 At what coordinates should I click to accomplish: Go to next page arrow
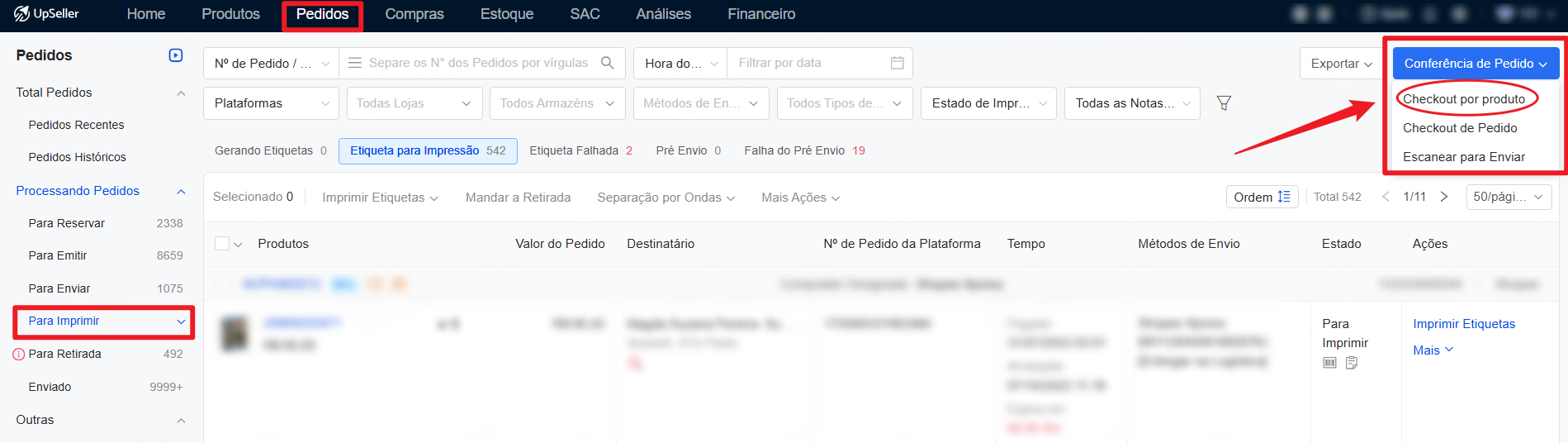1444,197
